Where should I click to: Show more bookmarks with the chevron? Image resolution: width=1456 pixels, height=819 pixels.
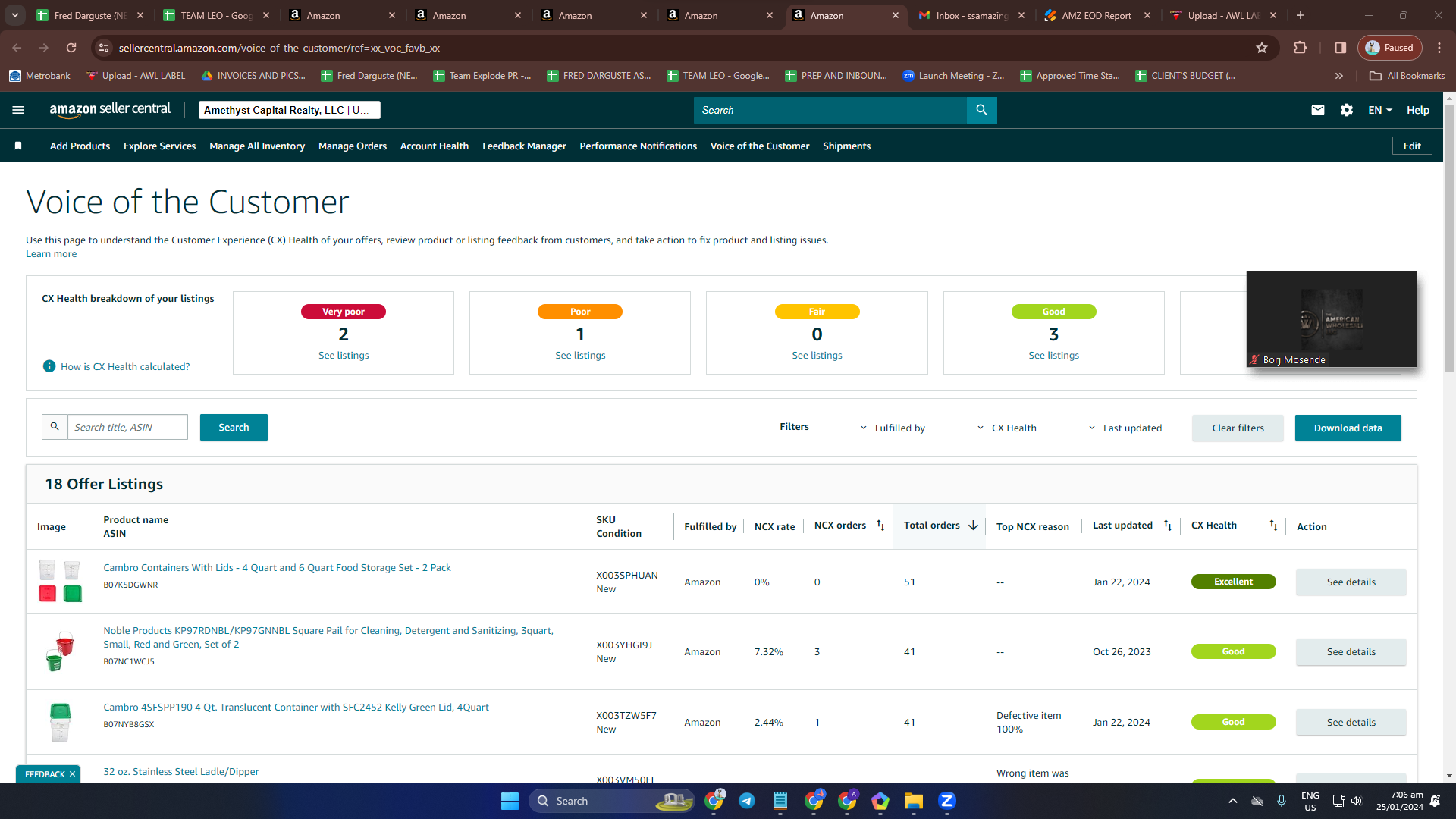coord(1339,76)
